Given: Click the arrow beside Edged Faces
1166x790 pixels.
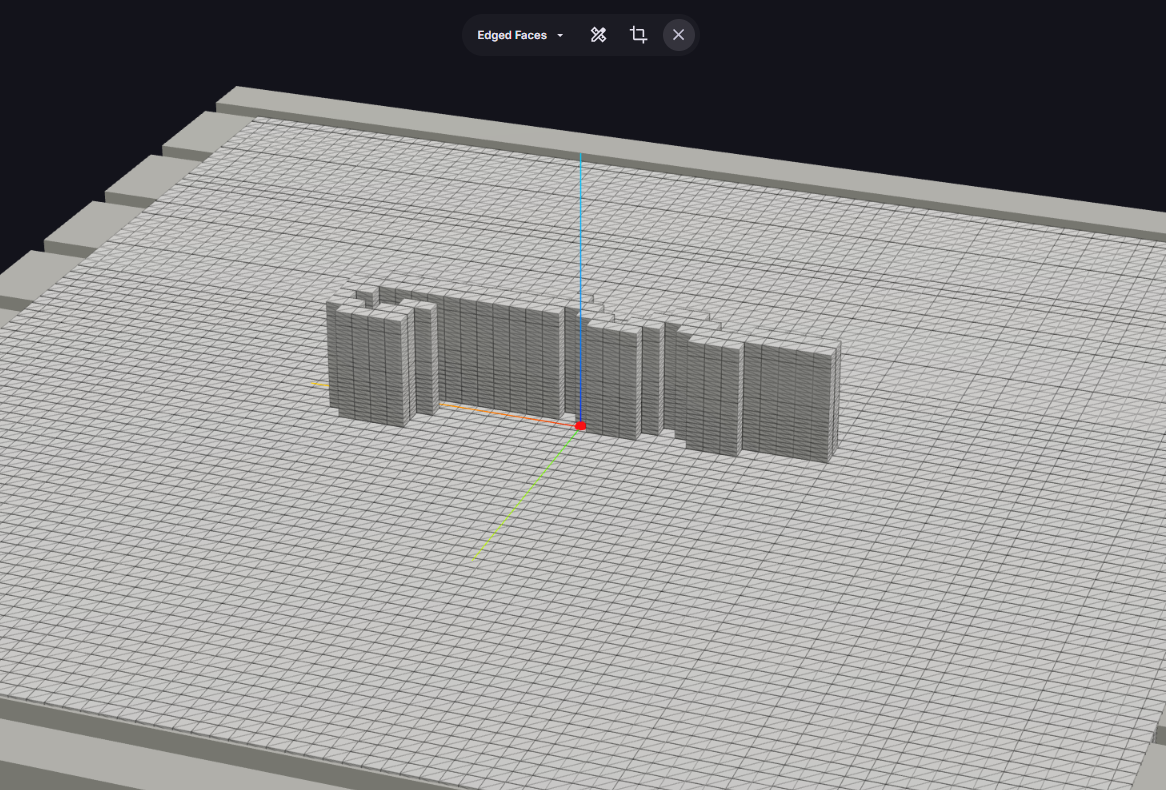Looking at the screenshot, I should [560, 36].
